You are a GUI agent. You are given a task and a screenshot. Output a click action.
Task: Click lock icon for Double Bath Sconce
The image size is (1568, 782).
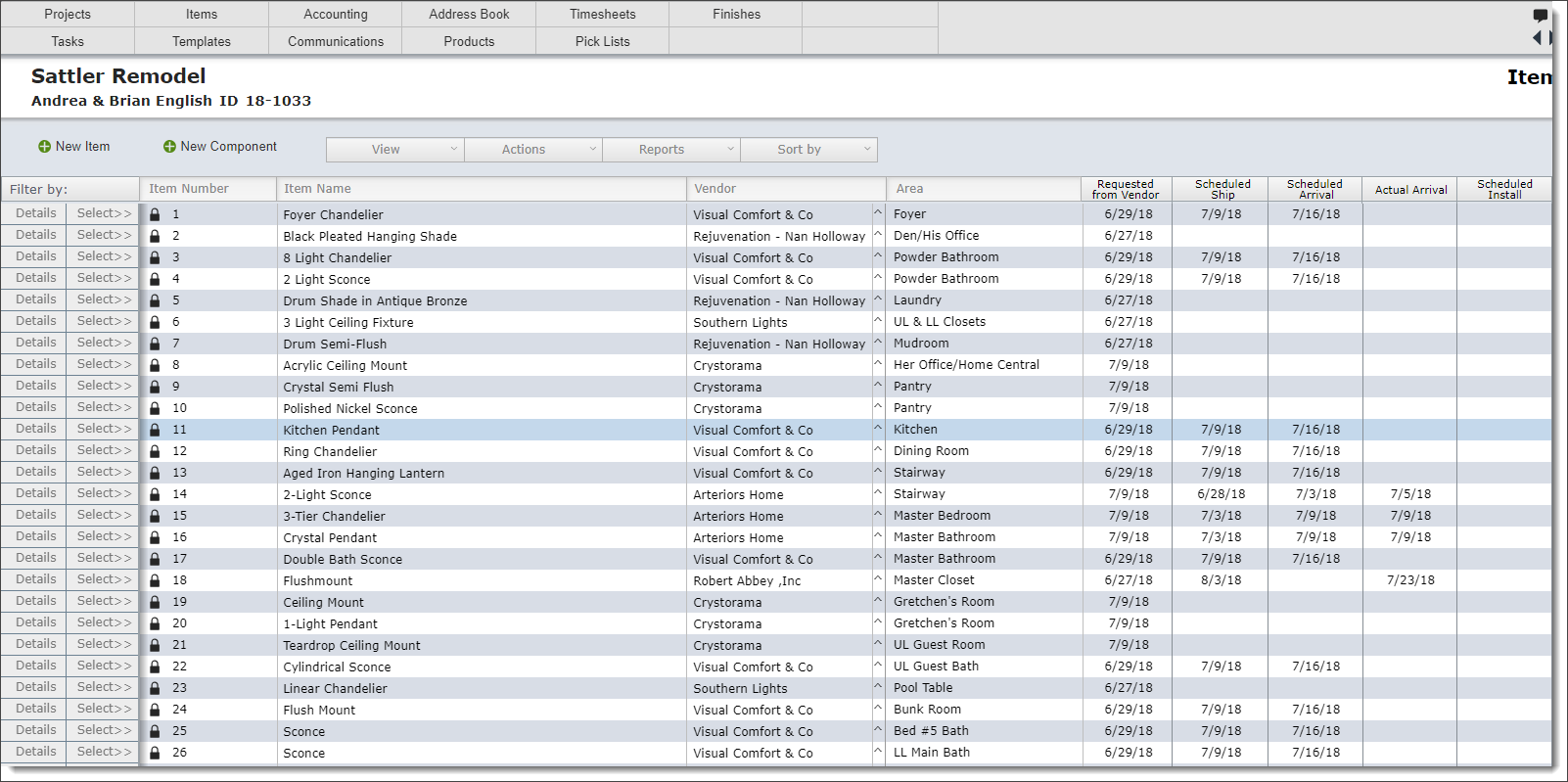pyautogui.click(x=155, y=559)
